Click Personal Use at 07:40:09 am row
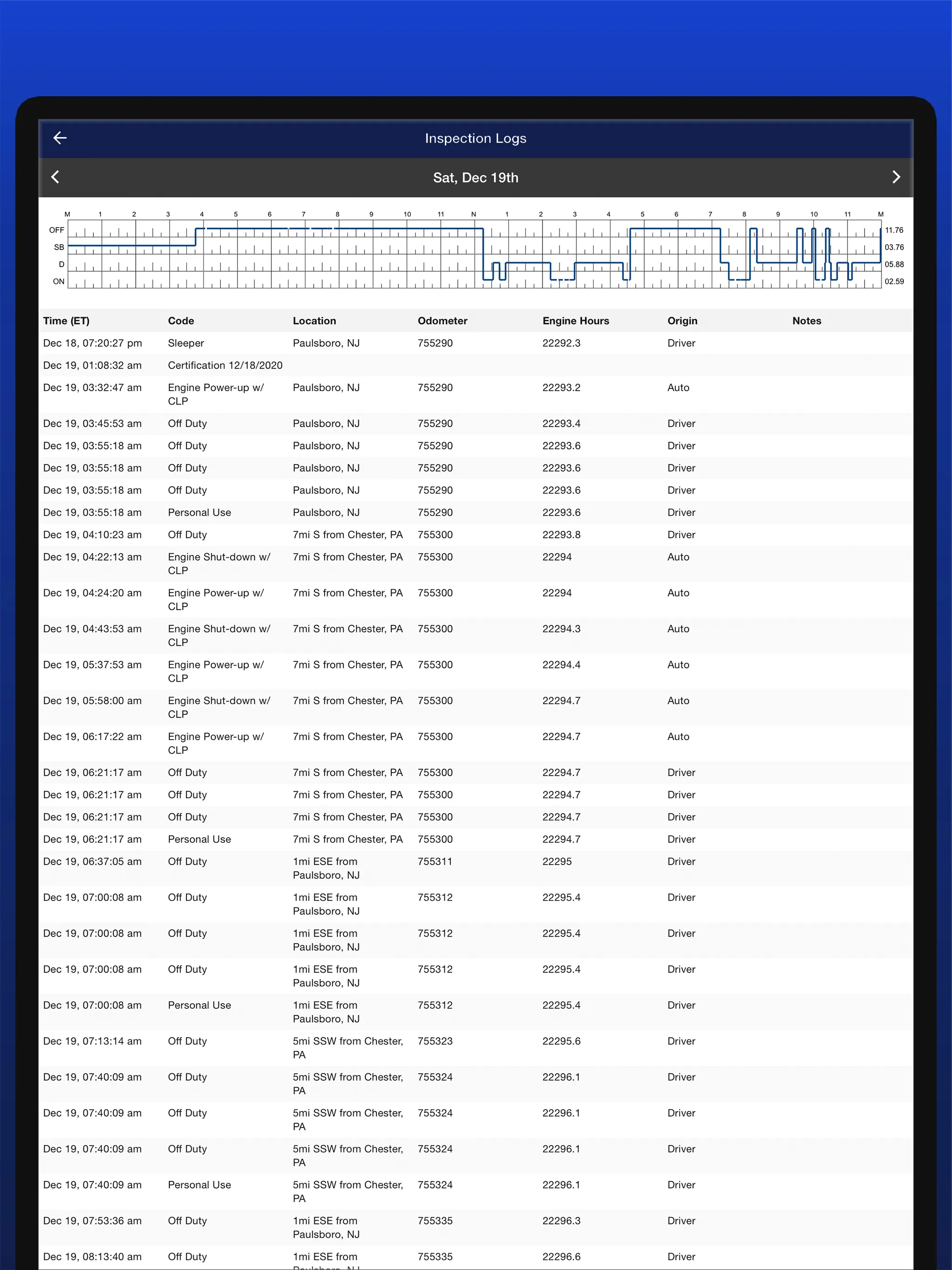This screenshot has width=952, height=1270. (x=199, y=1185)
